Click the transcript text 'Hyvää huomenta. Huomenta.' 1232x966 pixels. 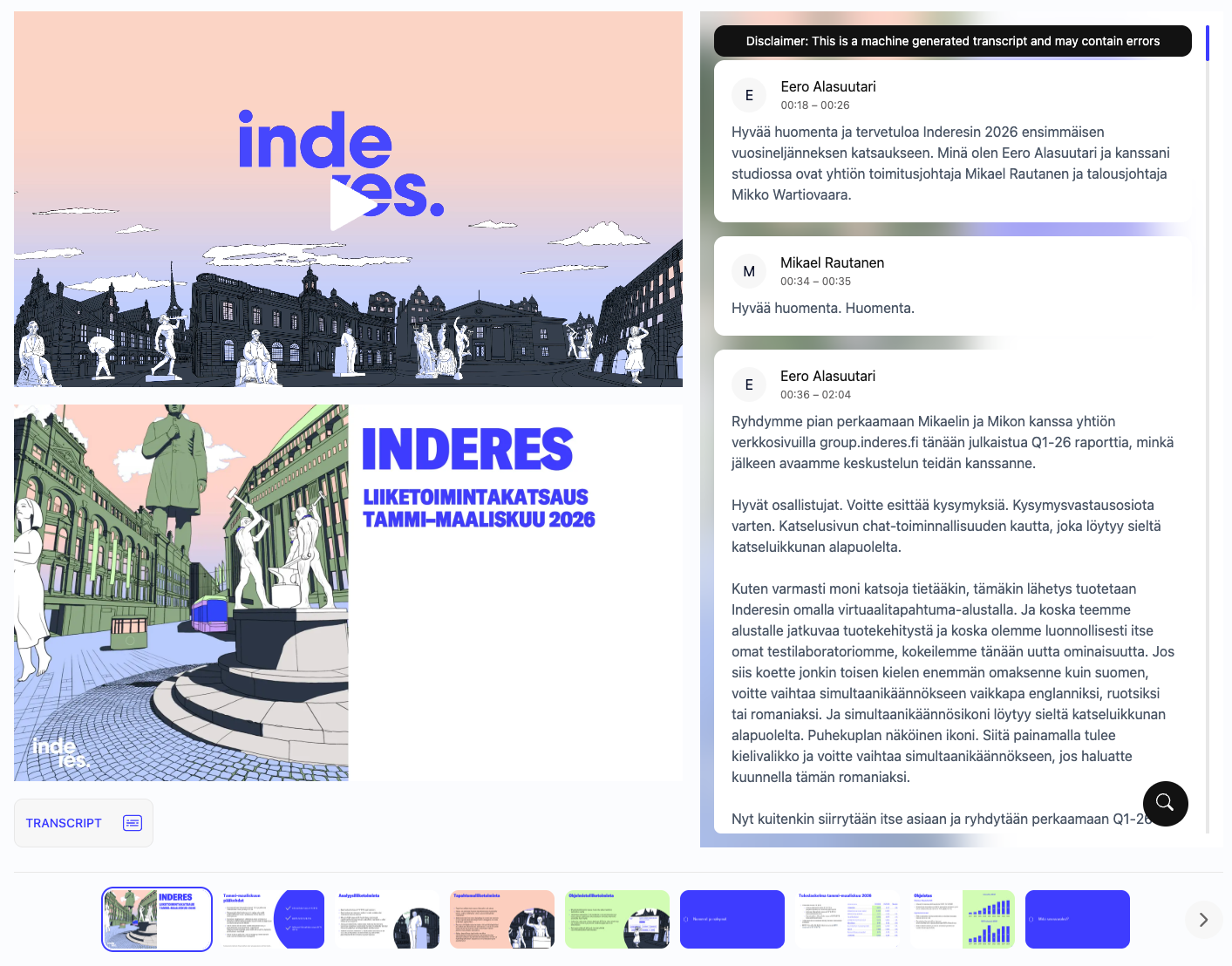[823, 308]
